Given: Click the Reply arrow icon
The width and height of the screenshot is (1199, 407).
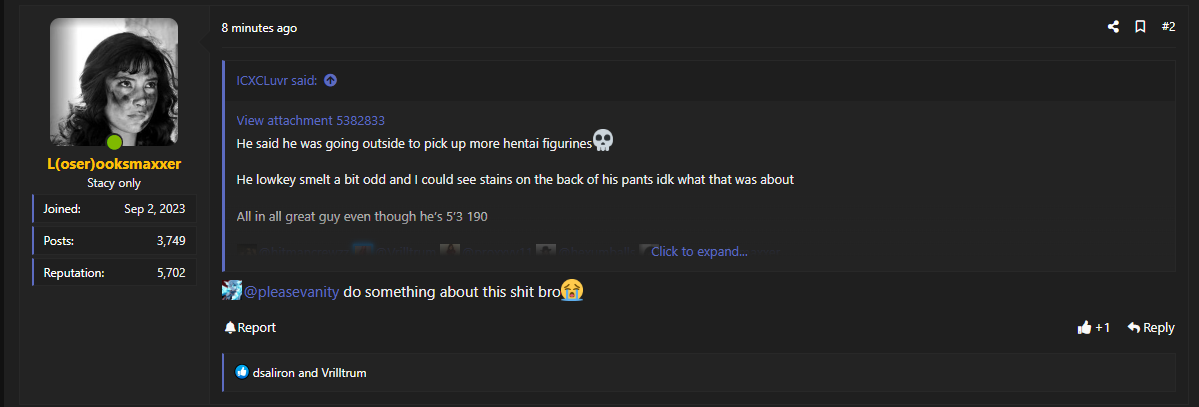Looking at the screenshot, I should pos(1134,327).
